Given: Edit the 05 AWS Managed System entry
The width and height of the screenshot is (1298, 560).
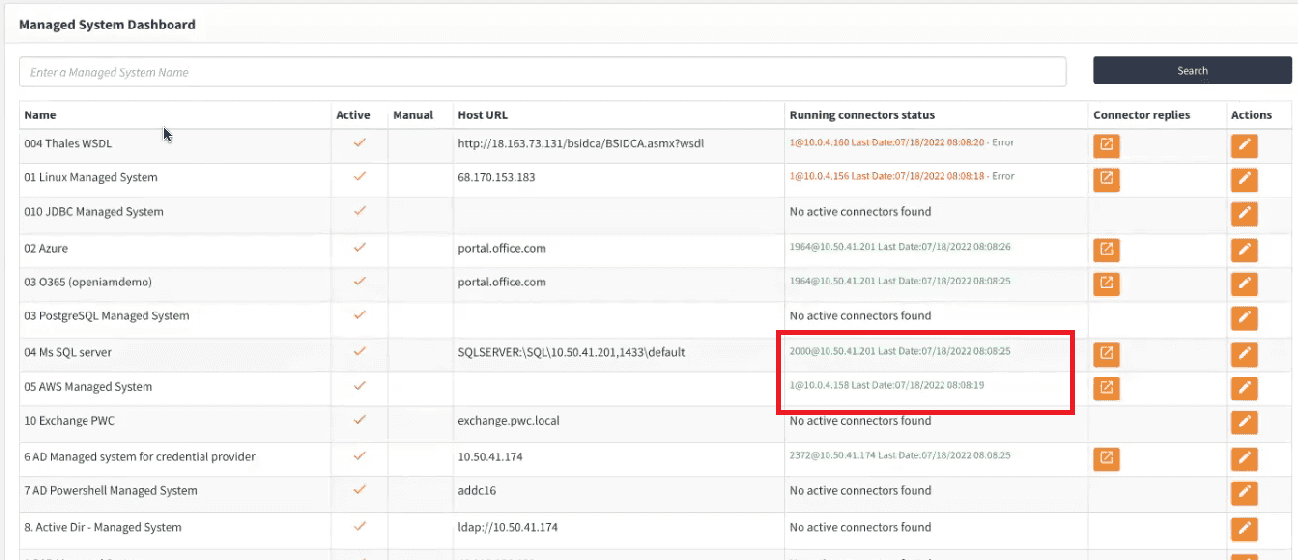Looking at the screenshot, I should [x=1244, y=388].
